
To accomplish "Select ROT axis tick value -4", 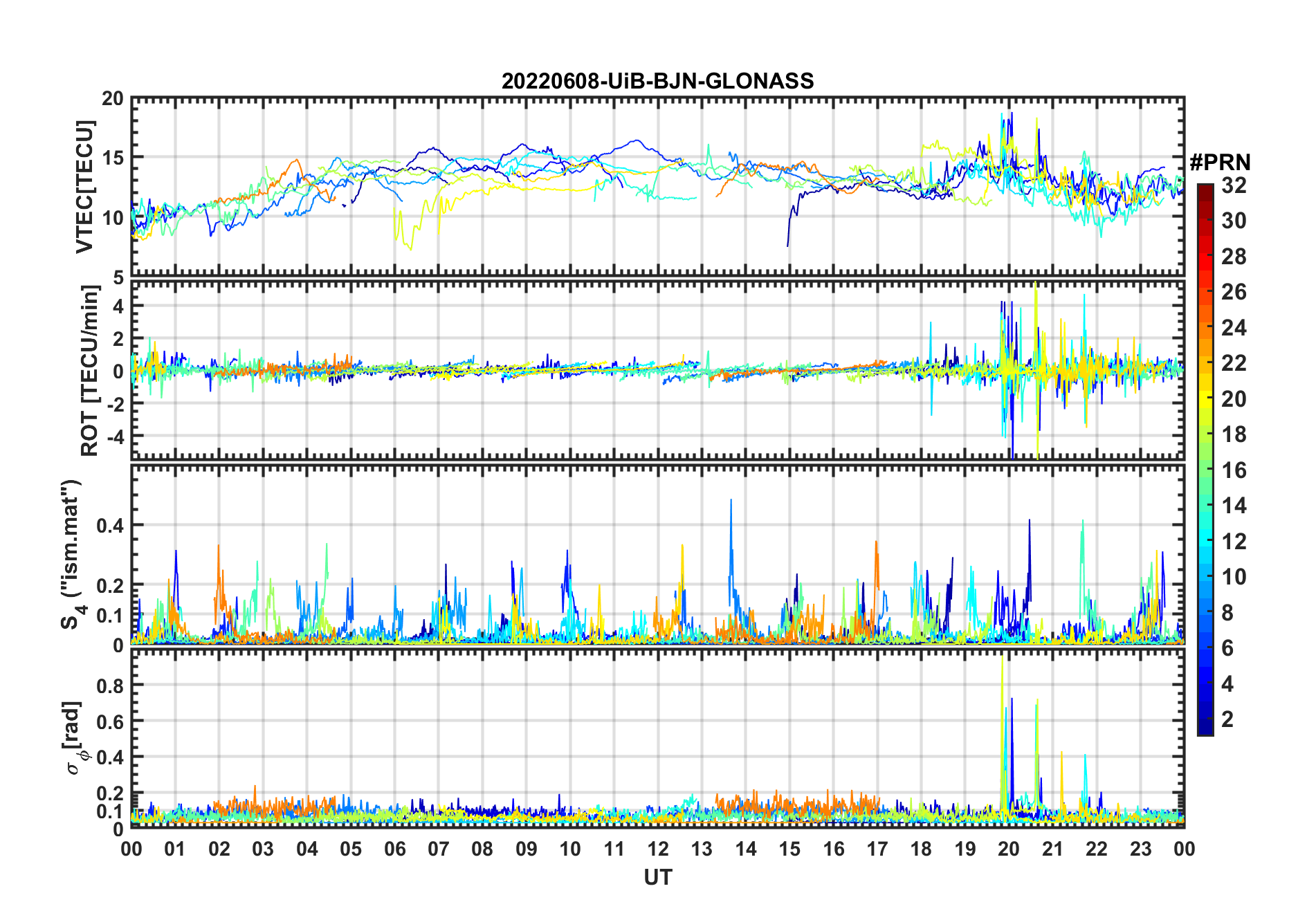I will coord(115,436).
